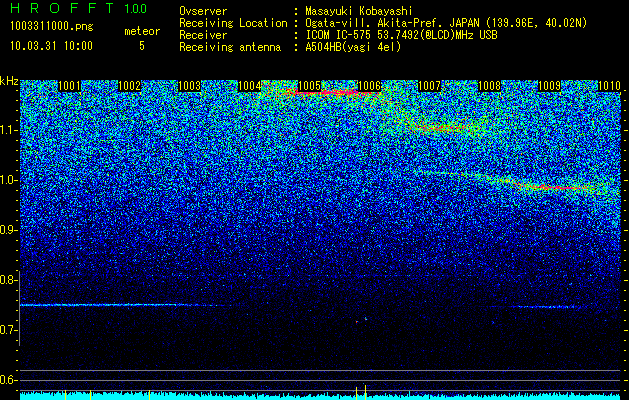This screenshot has width=629, height=400.
Task: Click the file name 1003311000.png
Action: click(52, 26)
